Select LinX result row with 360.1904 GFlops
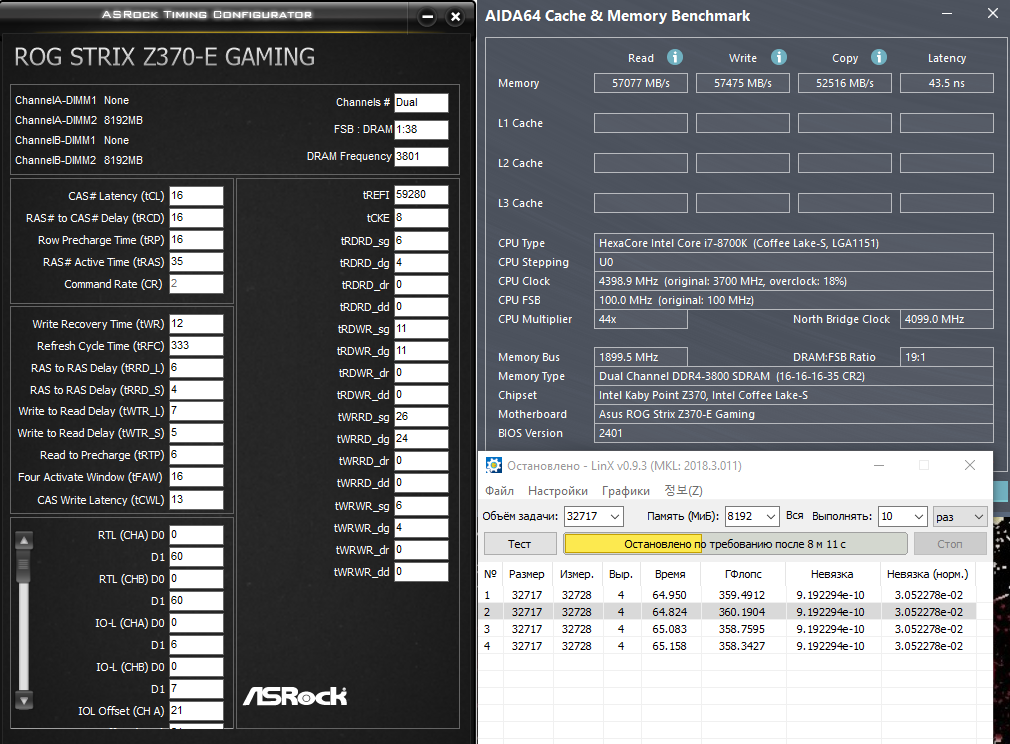Viewport: 1010px width, 744px height. tap(729, 612)
